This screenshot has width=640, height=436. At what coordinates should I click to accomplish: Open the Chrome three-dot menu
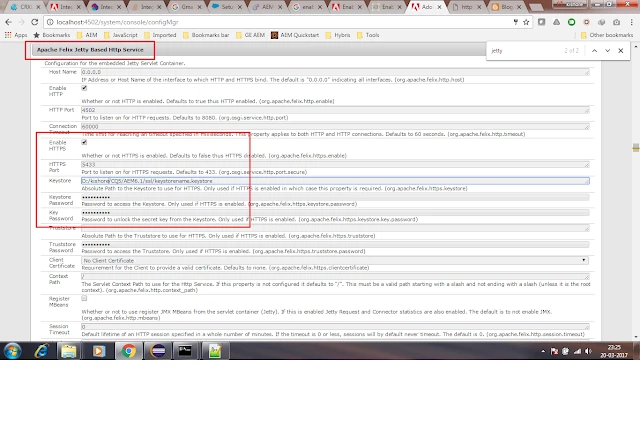coord(631,22)
